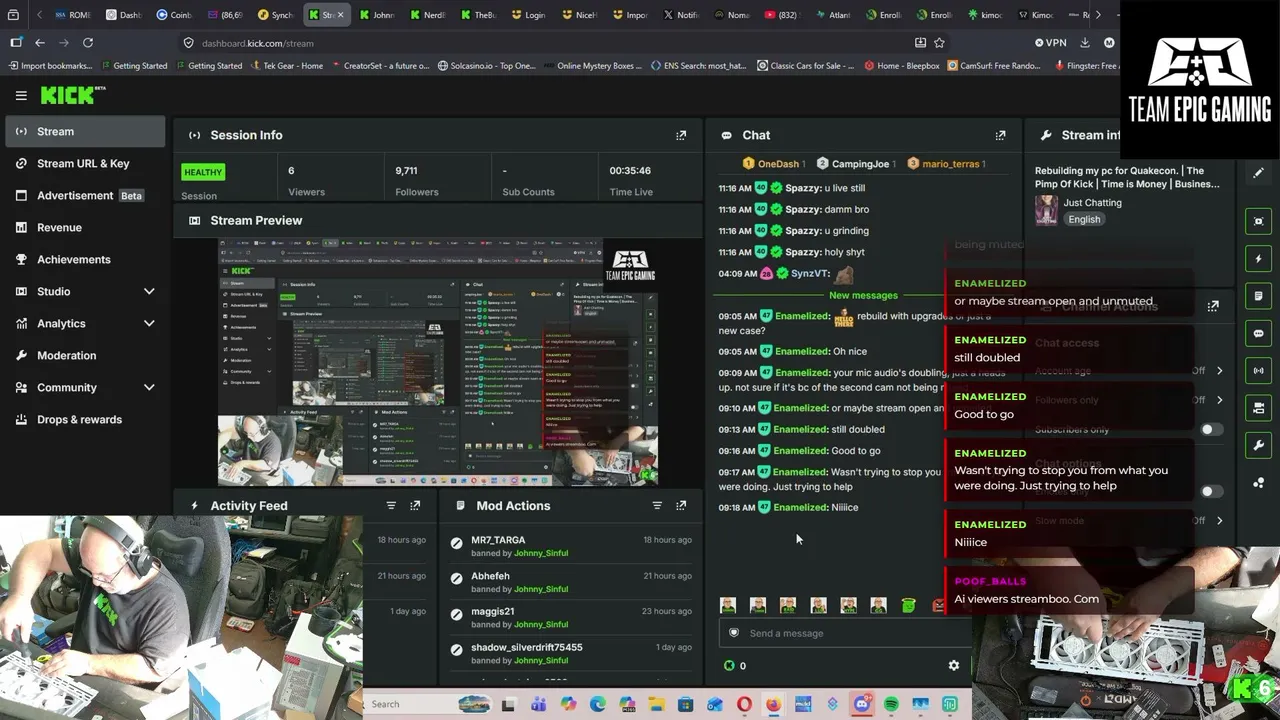Open Spotify from the taskbar

coord(891,704)
